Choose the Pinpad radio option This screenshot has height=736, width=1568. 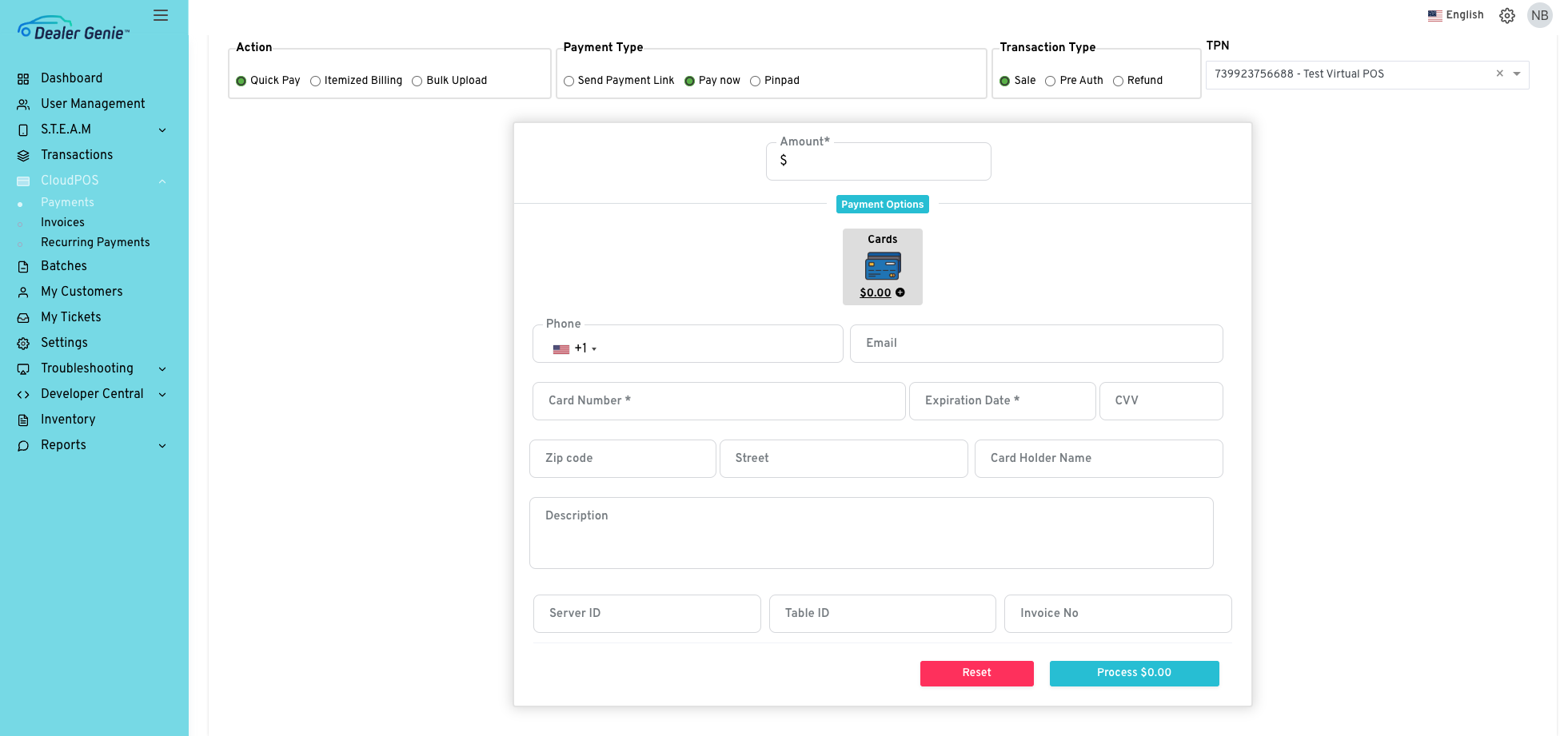click(x=755, y=81)
